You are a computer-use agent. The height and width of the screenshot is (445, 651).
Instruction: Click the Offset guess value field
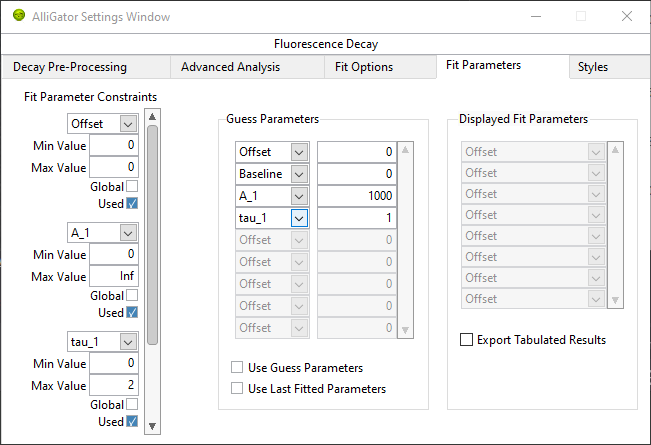[357, 152]
